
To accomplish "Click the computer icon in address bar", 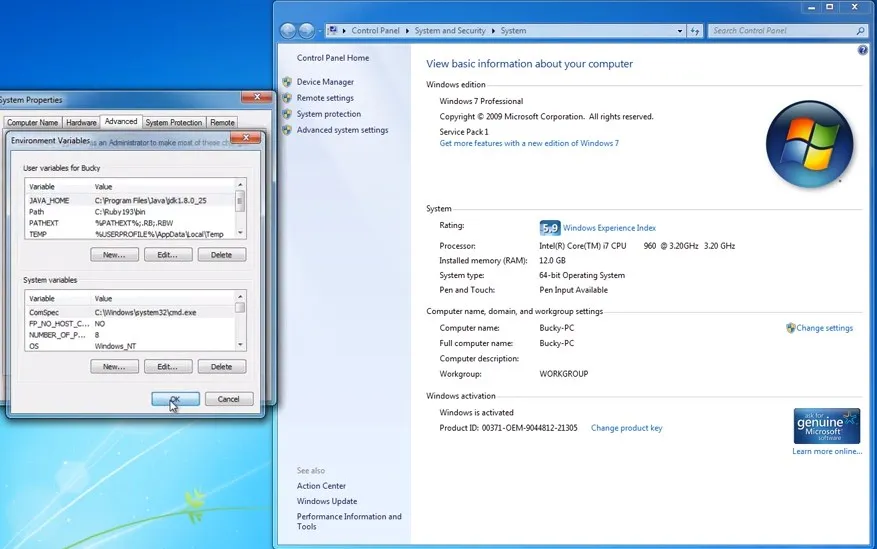I will pos(332,30).
